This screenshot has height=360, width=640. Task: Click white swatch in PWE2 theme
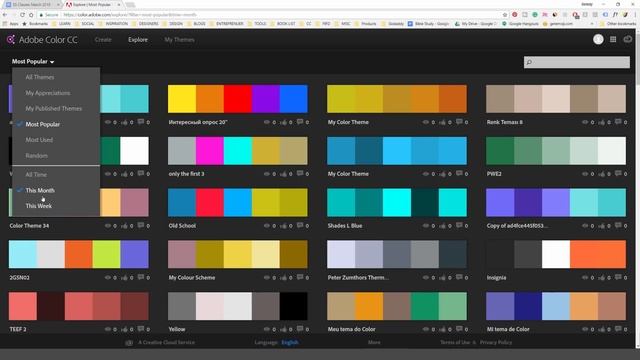click(x=611, y=151)
